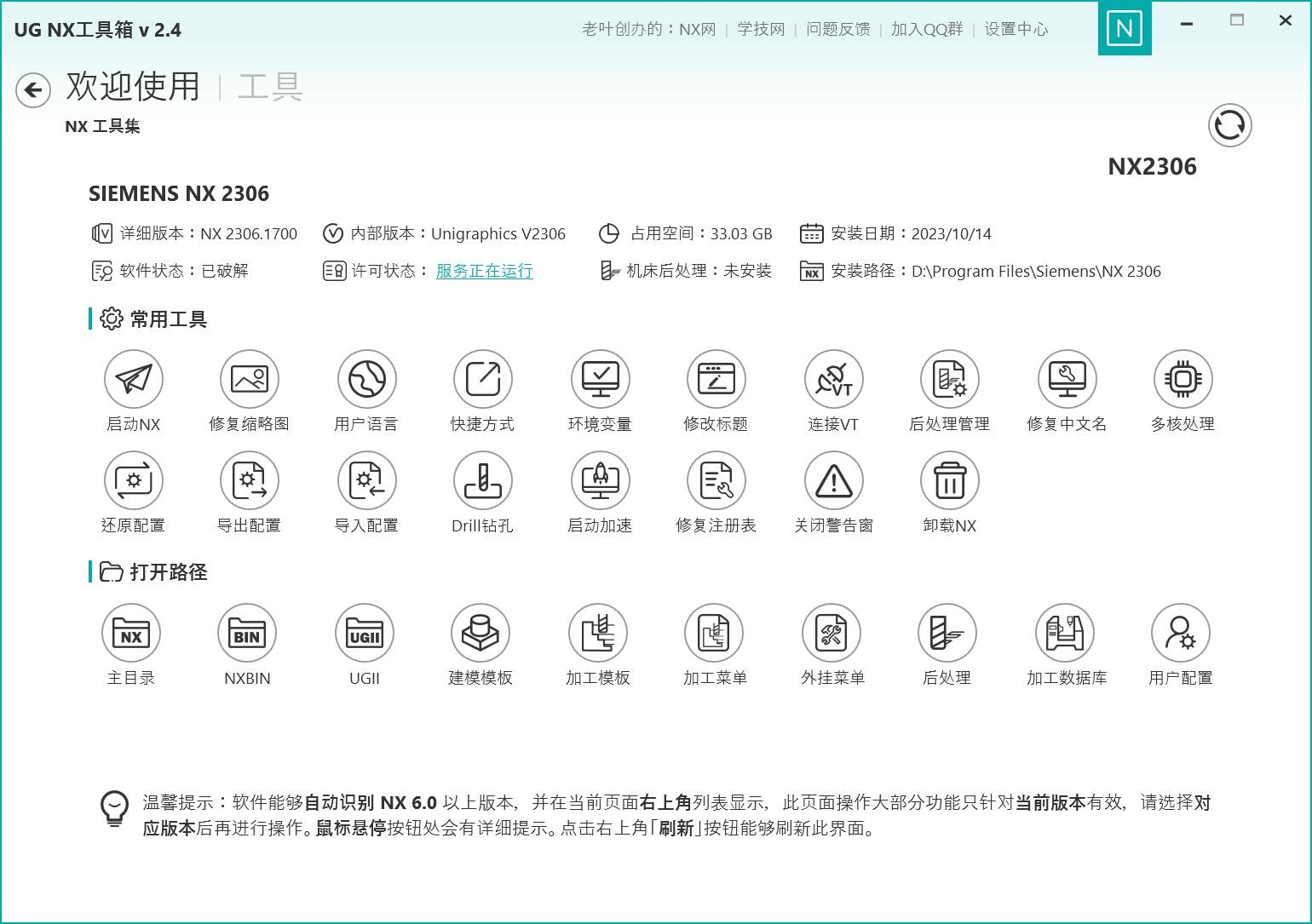Click the 机床后处理：未安装 text

(699, 271)
